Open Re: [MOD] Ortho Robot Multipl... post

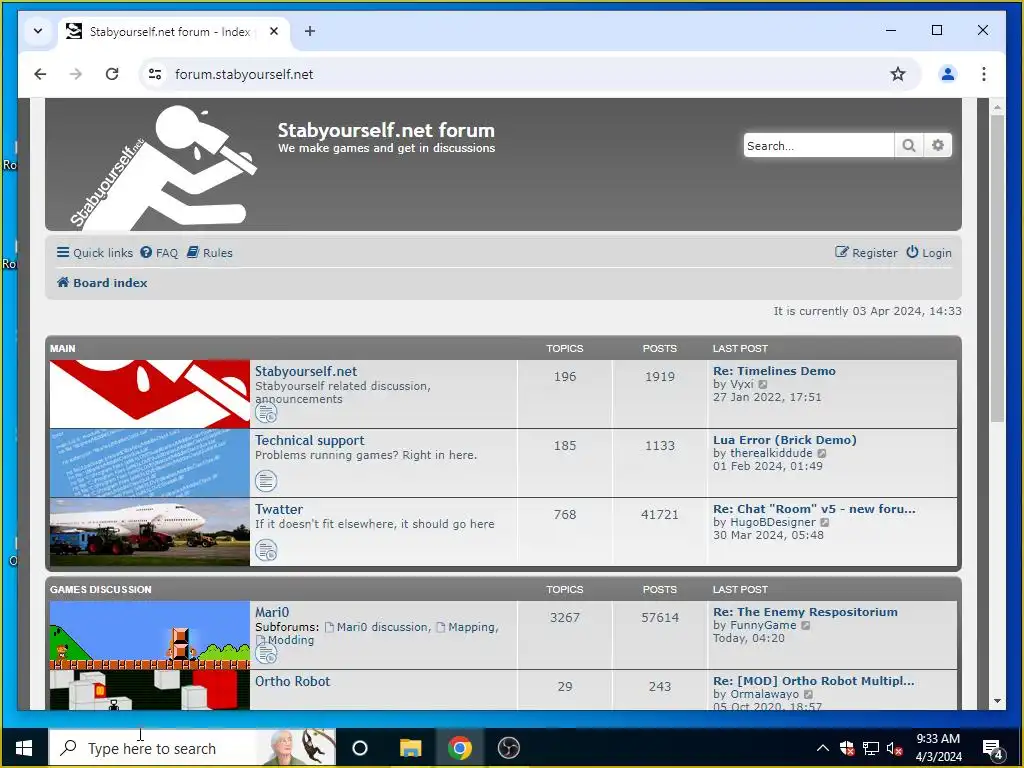(x=814, y=681)
